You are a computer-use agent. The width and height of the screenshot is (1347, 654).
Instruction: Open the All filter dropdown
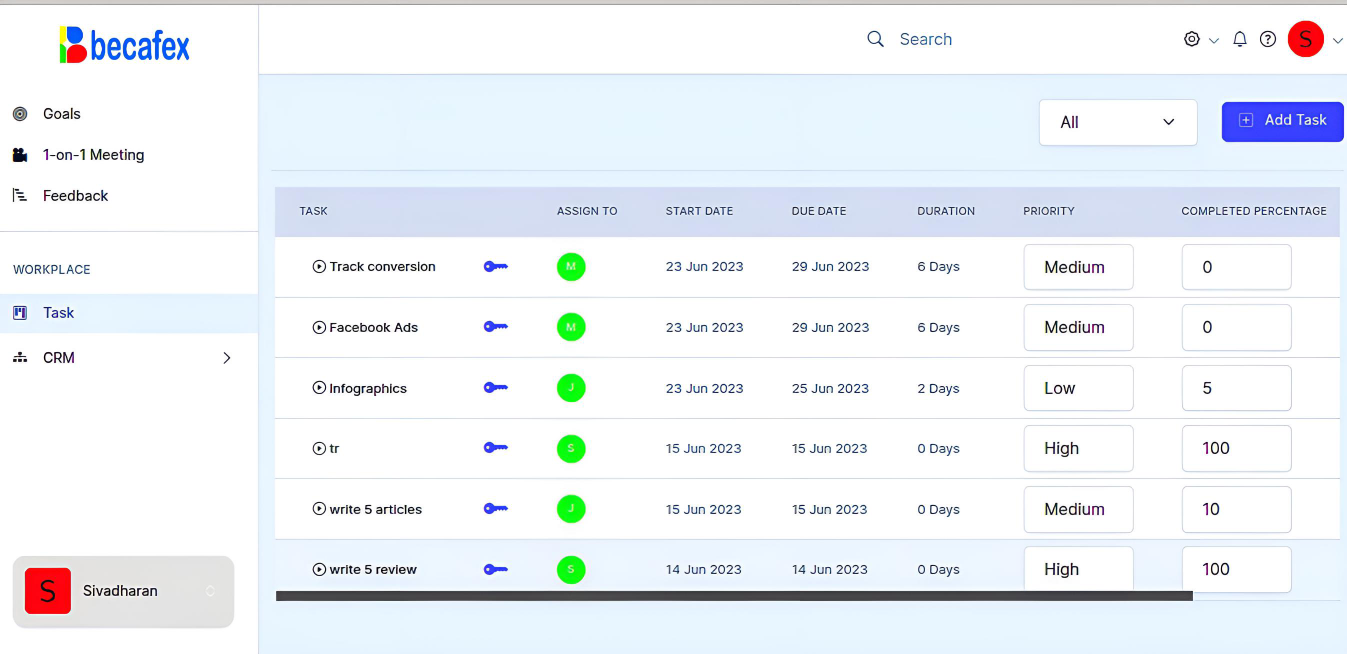point(1117,122)
